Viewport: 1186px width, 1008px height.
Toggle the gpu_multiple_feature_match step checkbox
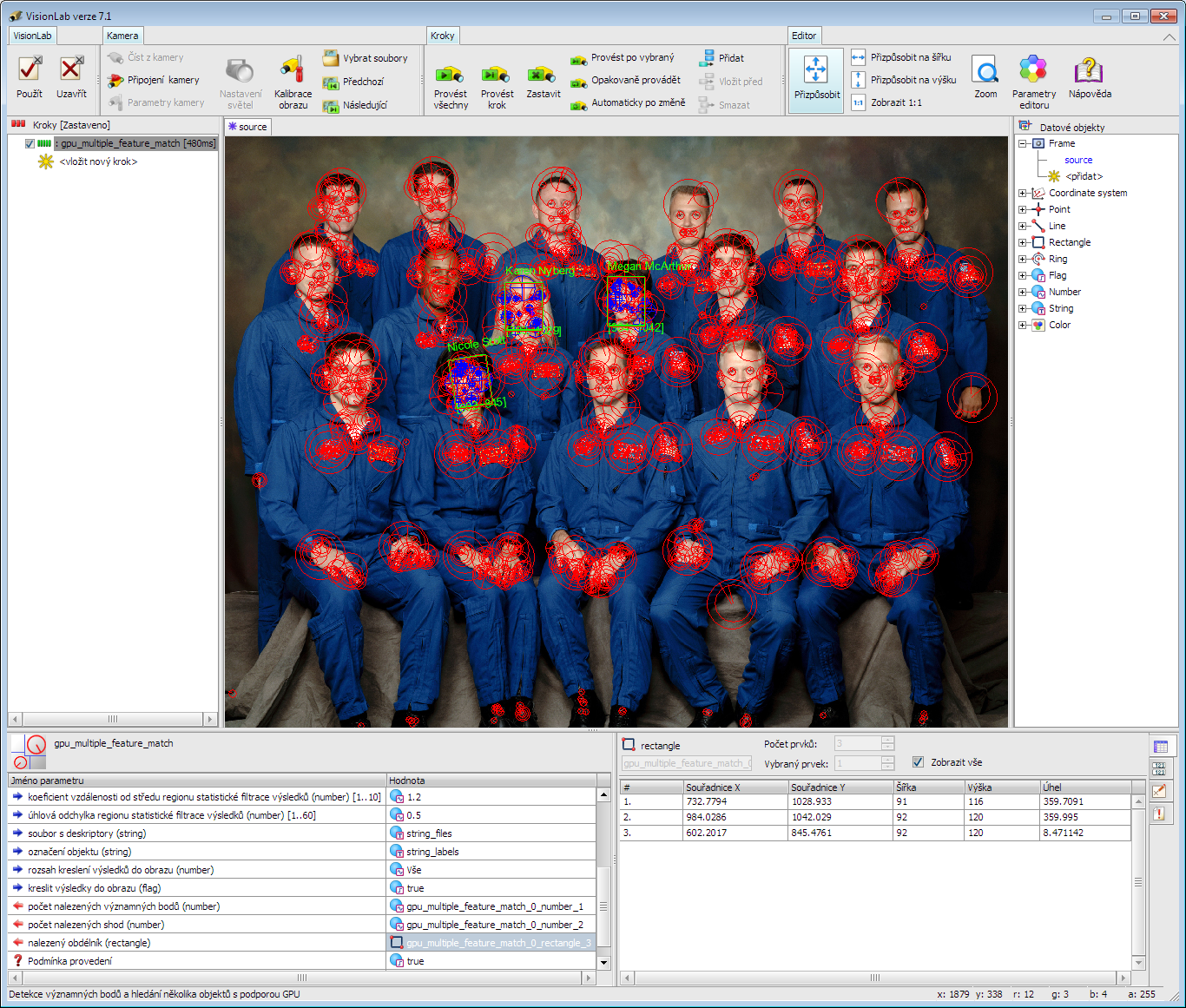30,143
